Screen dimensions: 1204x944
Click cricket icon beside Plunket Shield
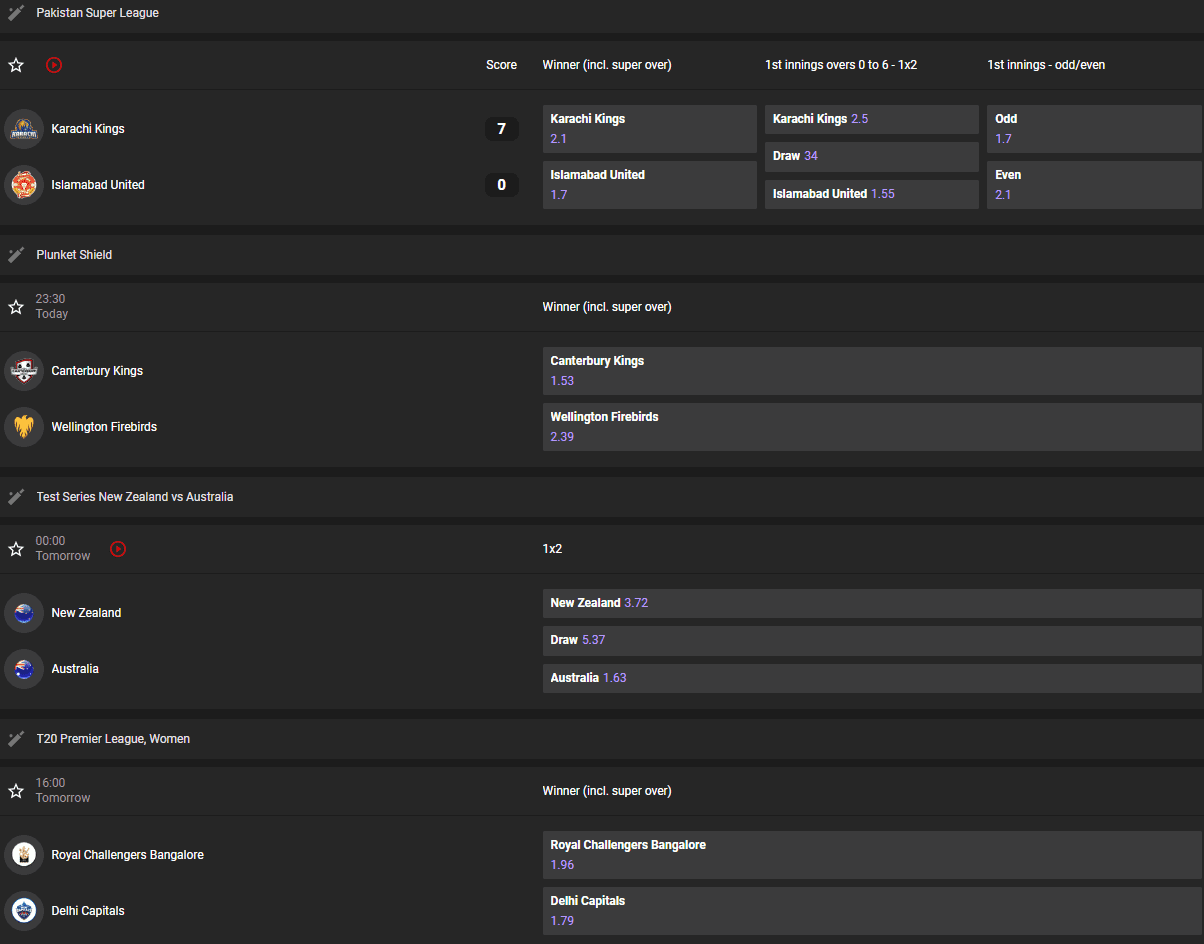16,255
